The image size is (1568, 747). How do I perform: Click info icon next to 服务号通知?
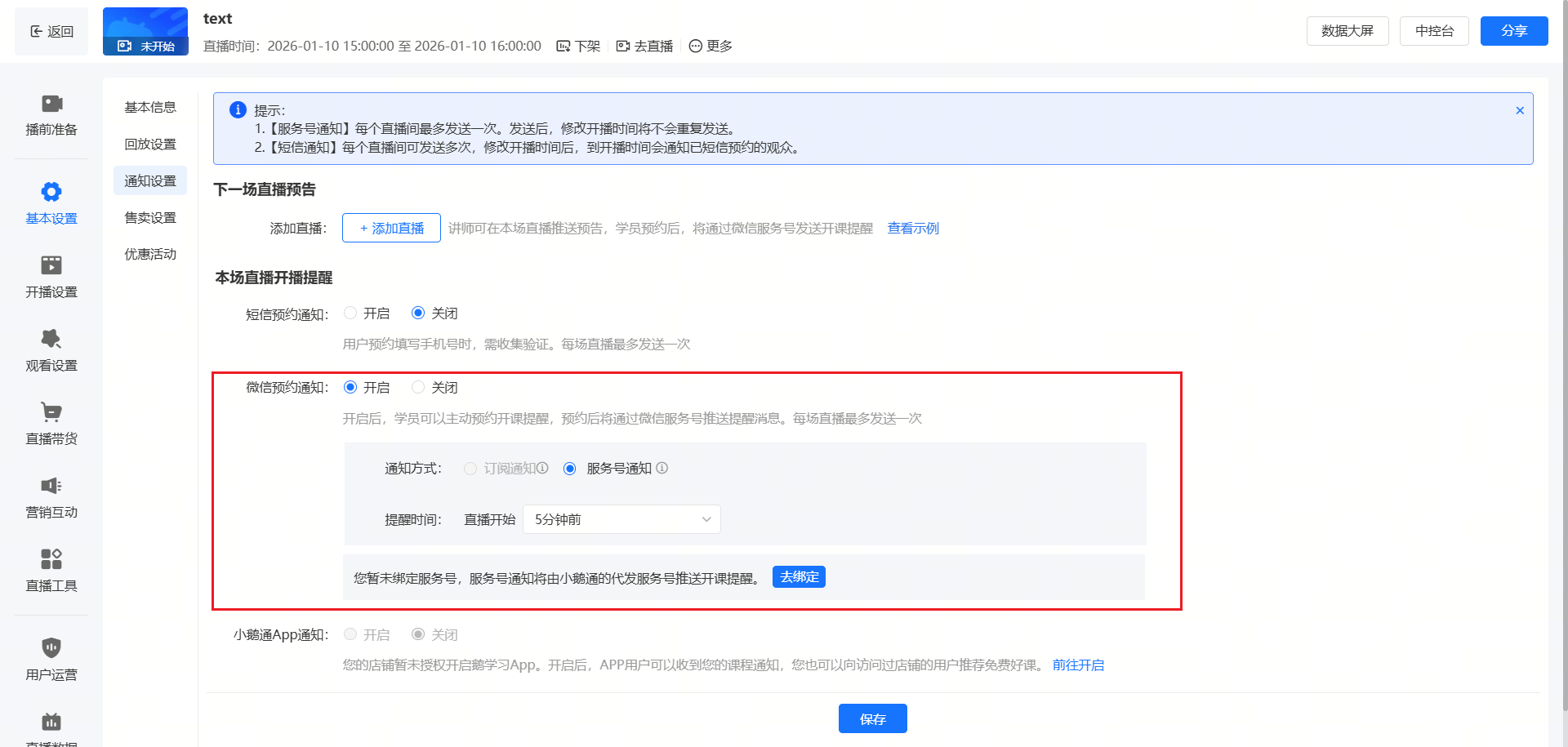(x=662, y=468)
